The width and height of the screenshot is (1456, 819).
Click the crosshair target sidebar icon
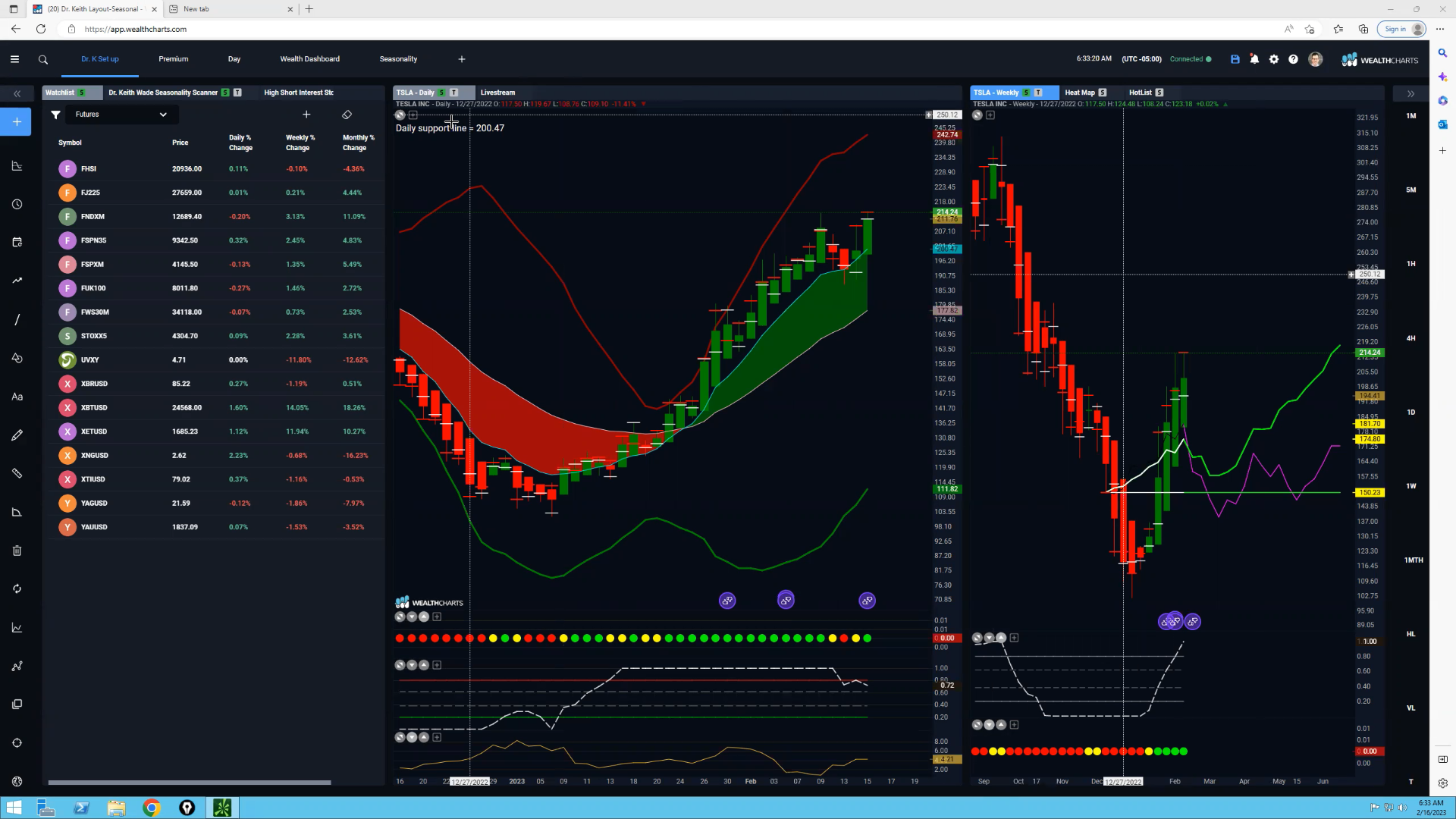[17, 742]
